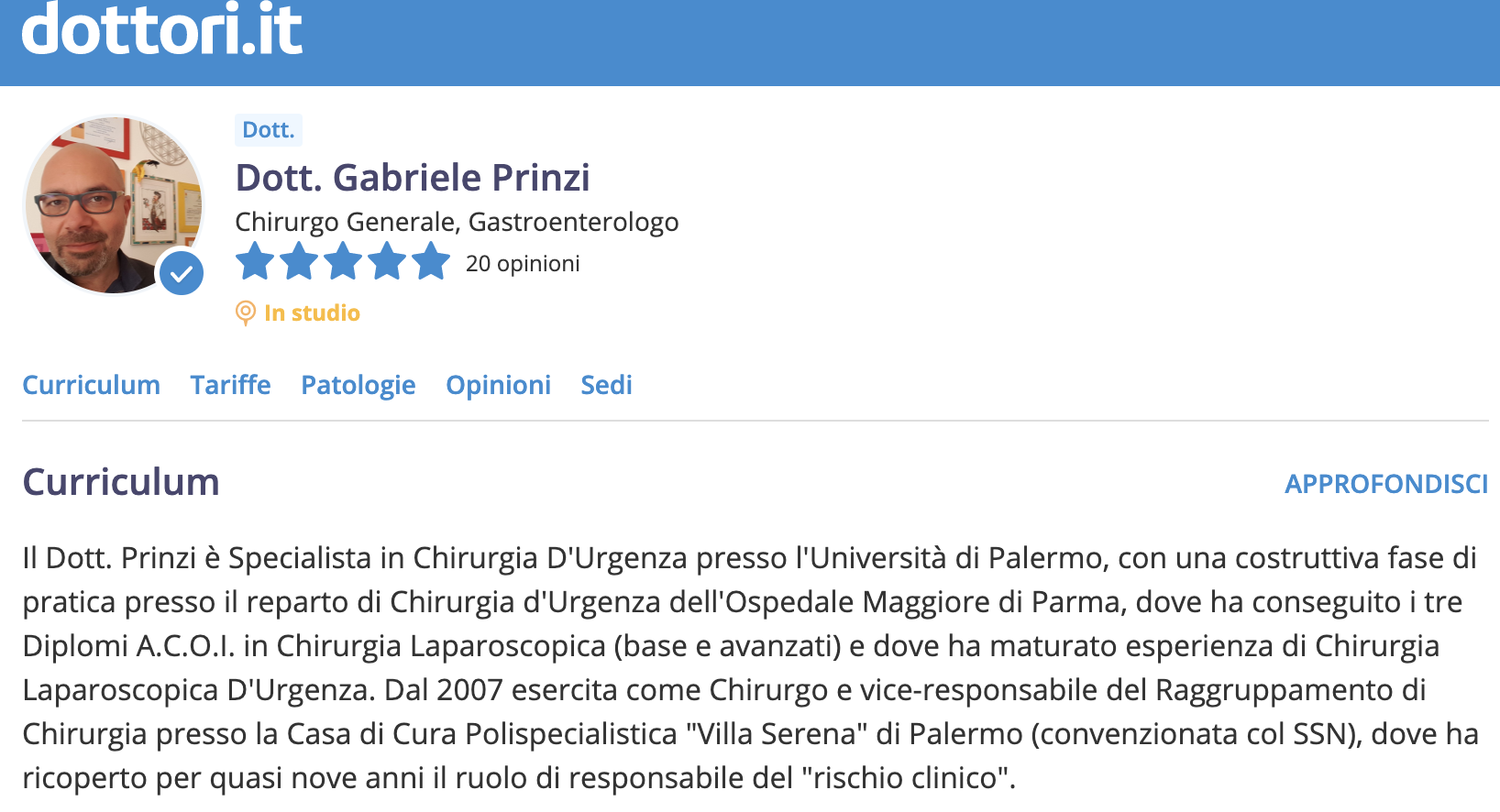Click the "In studio" label
This screenshot has width=1500, height=812.
[312, 313]
